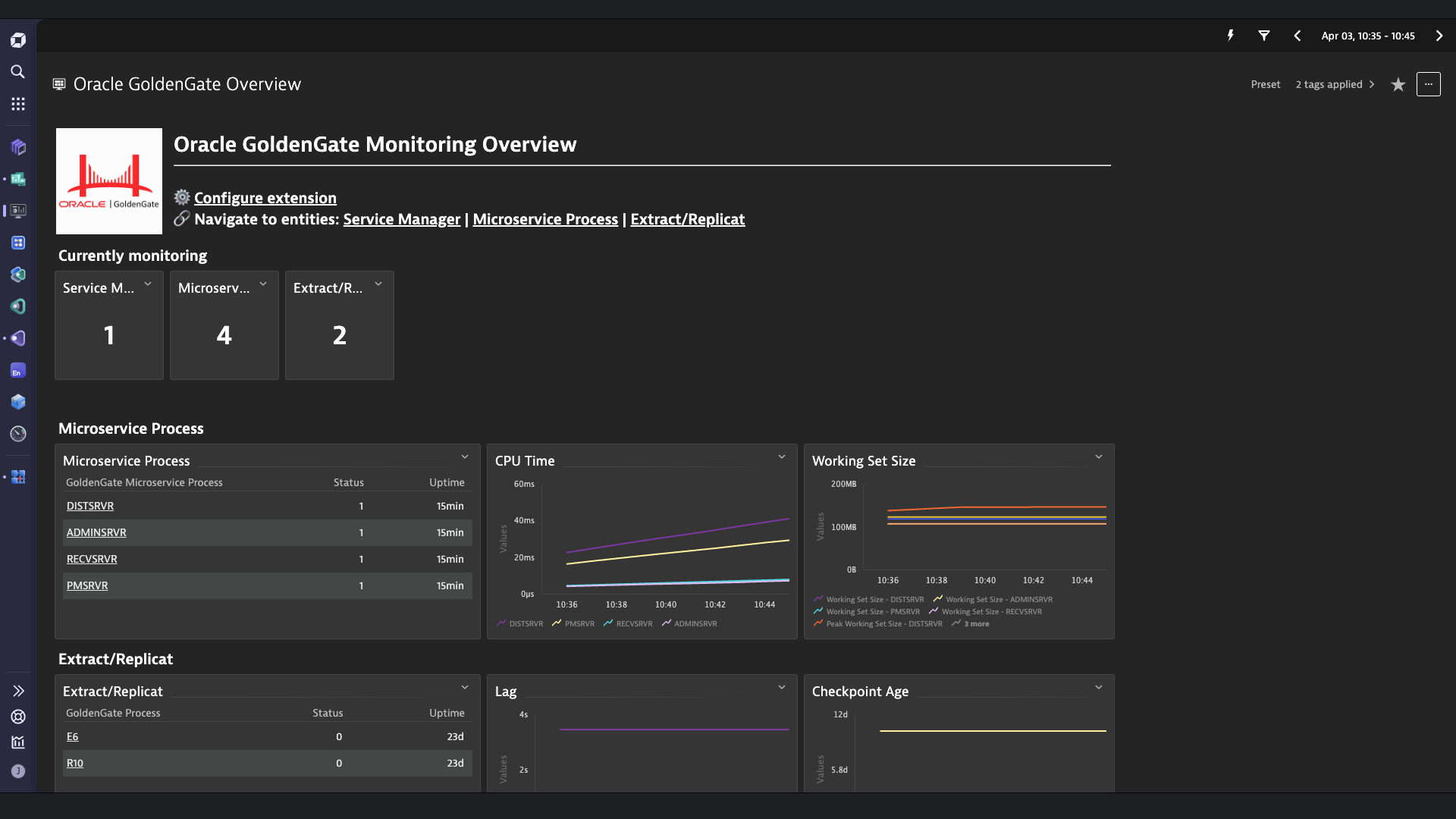Open the blue puzzle-grid app in sidebar

pyautogui.click(x=18, y=477)
